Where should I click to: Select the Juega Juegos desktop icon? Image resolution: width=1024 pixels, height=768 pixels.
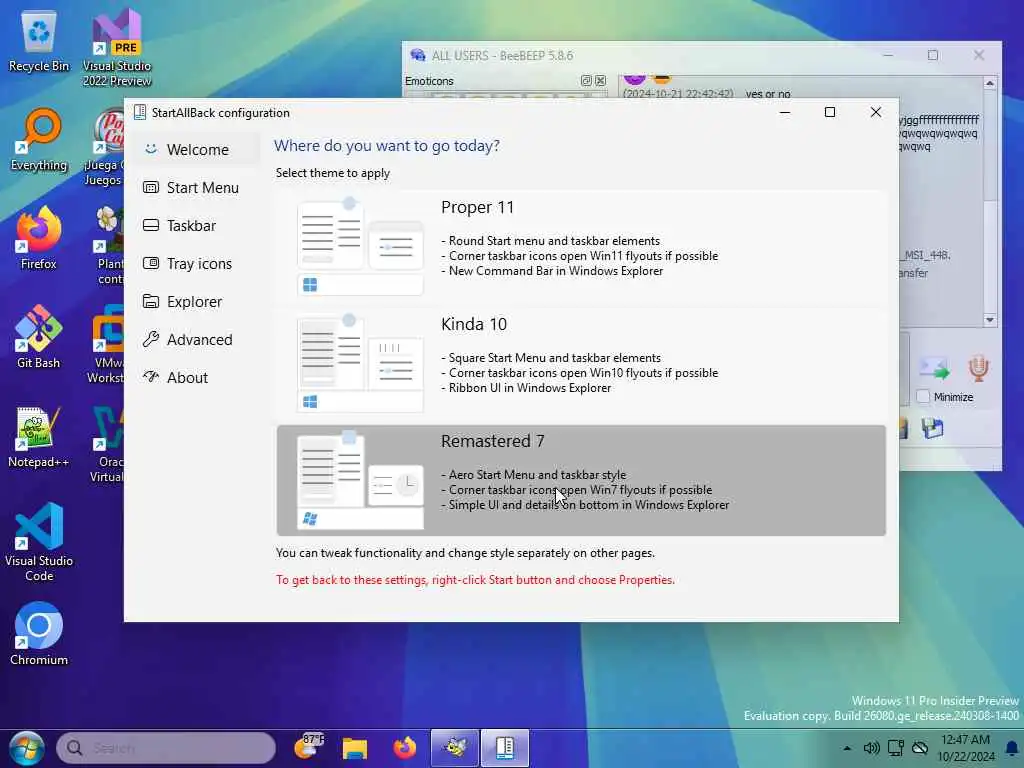pos(104,146)
